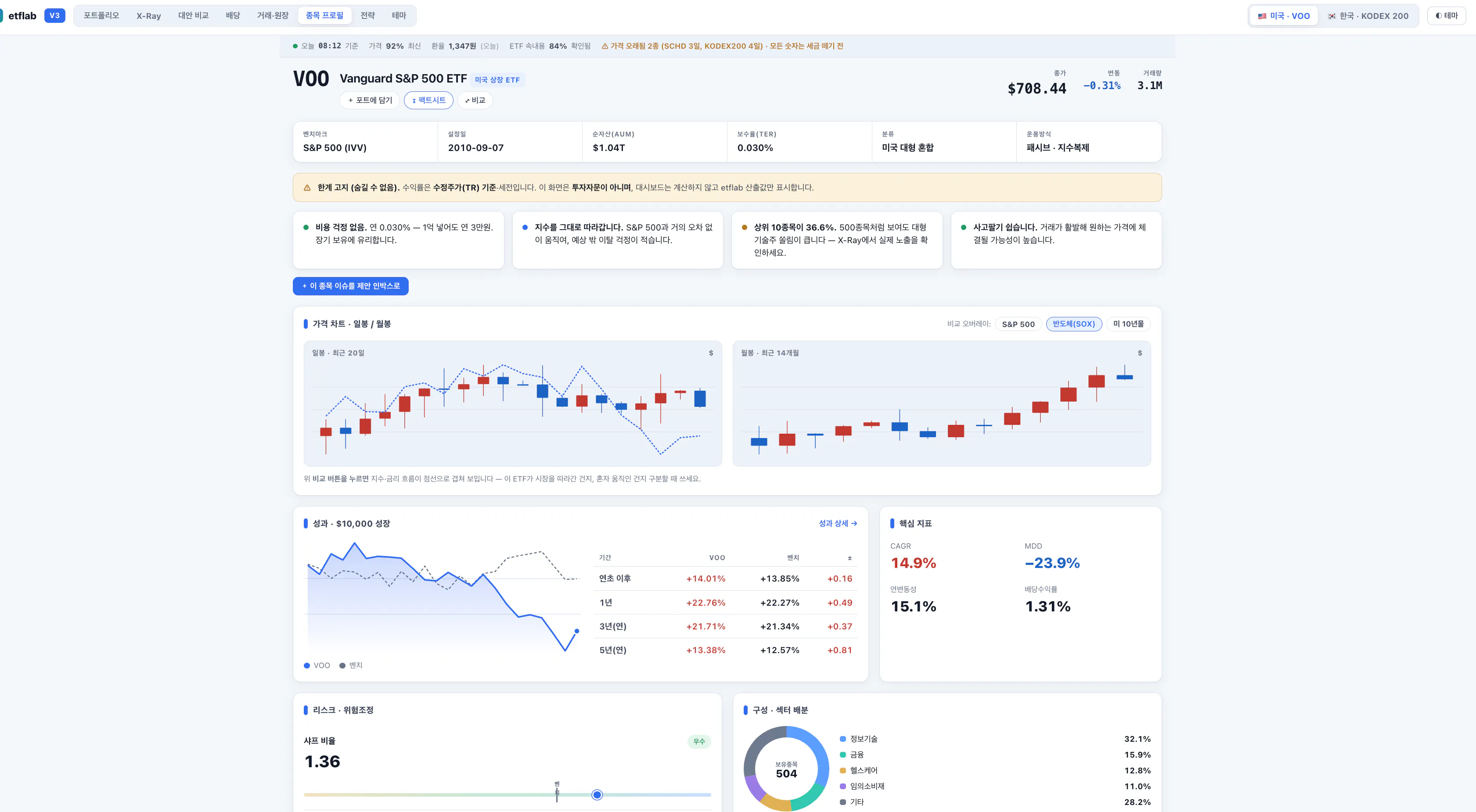Click the Sharpe ratio value 1.36
The width and height of the screenshot is (1476, 812).
(x=322, y=762)
